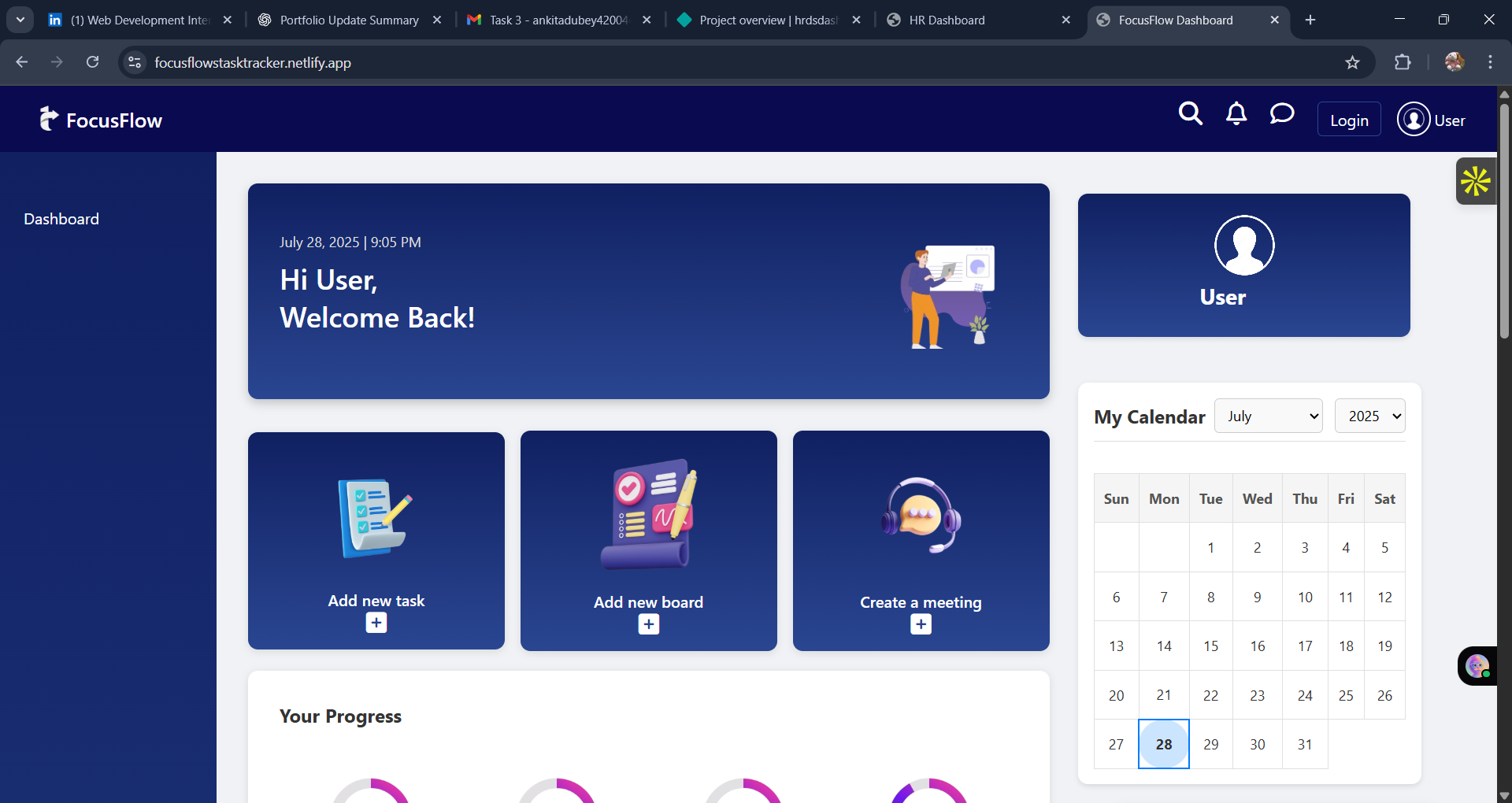The width and height of the screenshot is (1512, 803).
Task: Click the task checklist illustration
Action: point(376,518)
